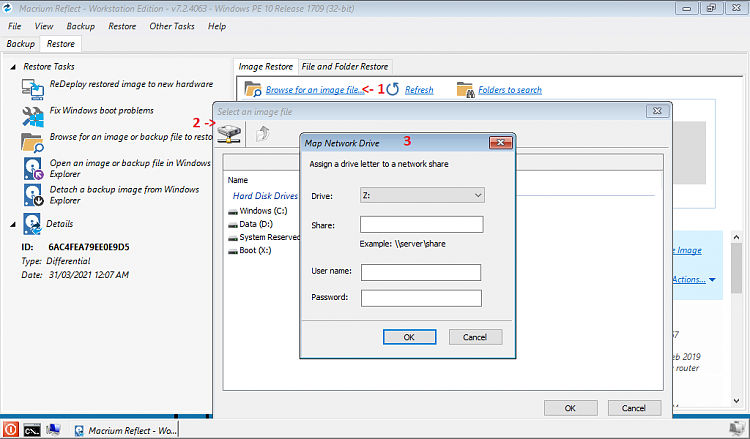This screenshot has width=750, height=439.
Task: Click into the Share input field
Action: click(x=421, y=225)
